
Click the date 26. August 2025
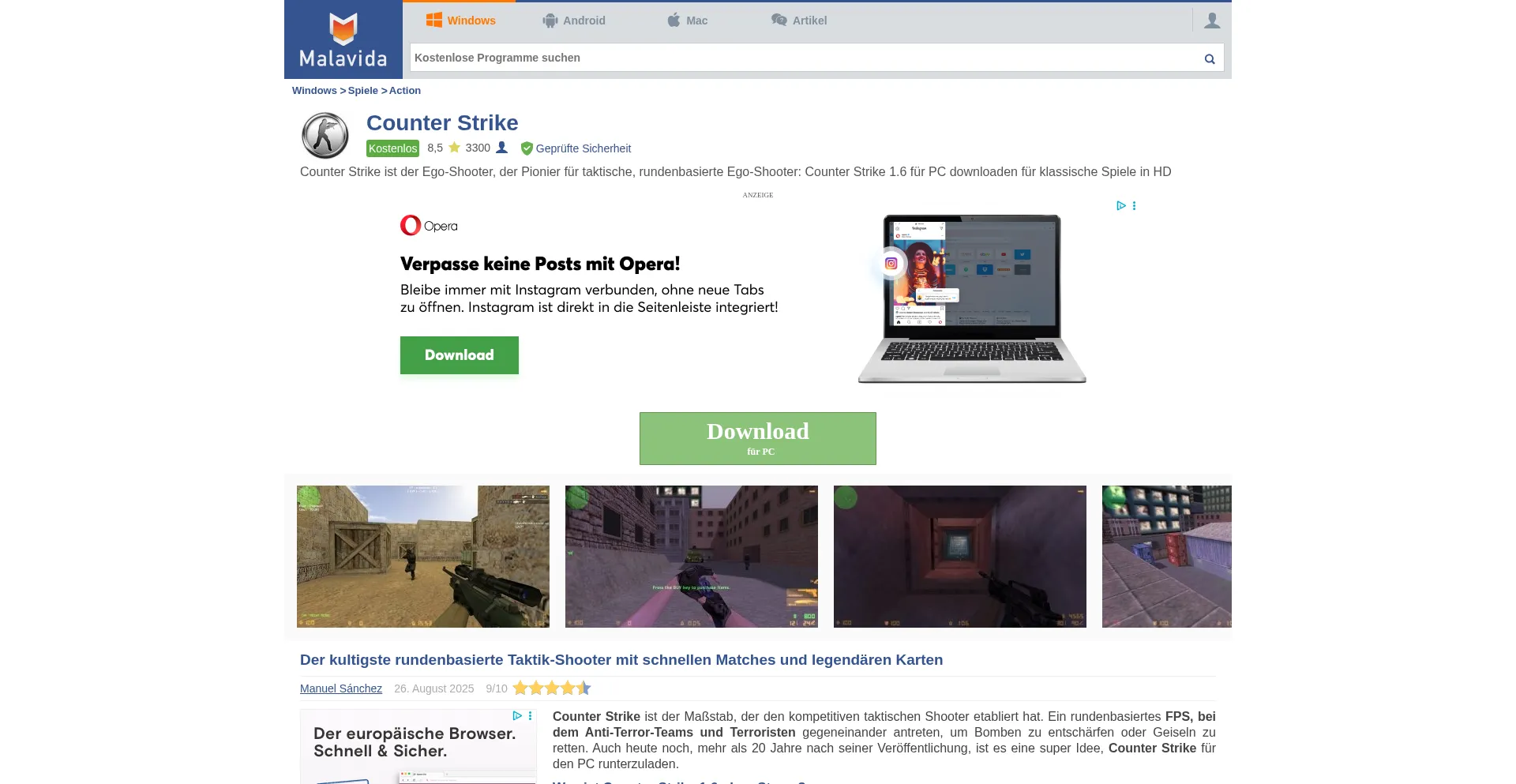click(434, 688)
